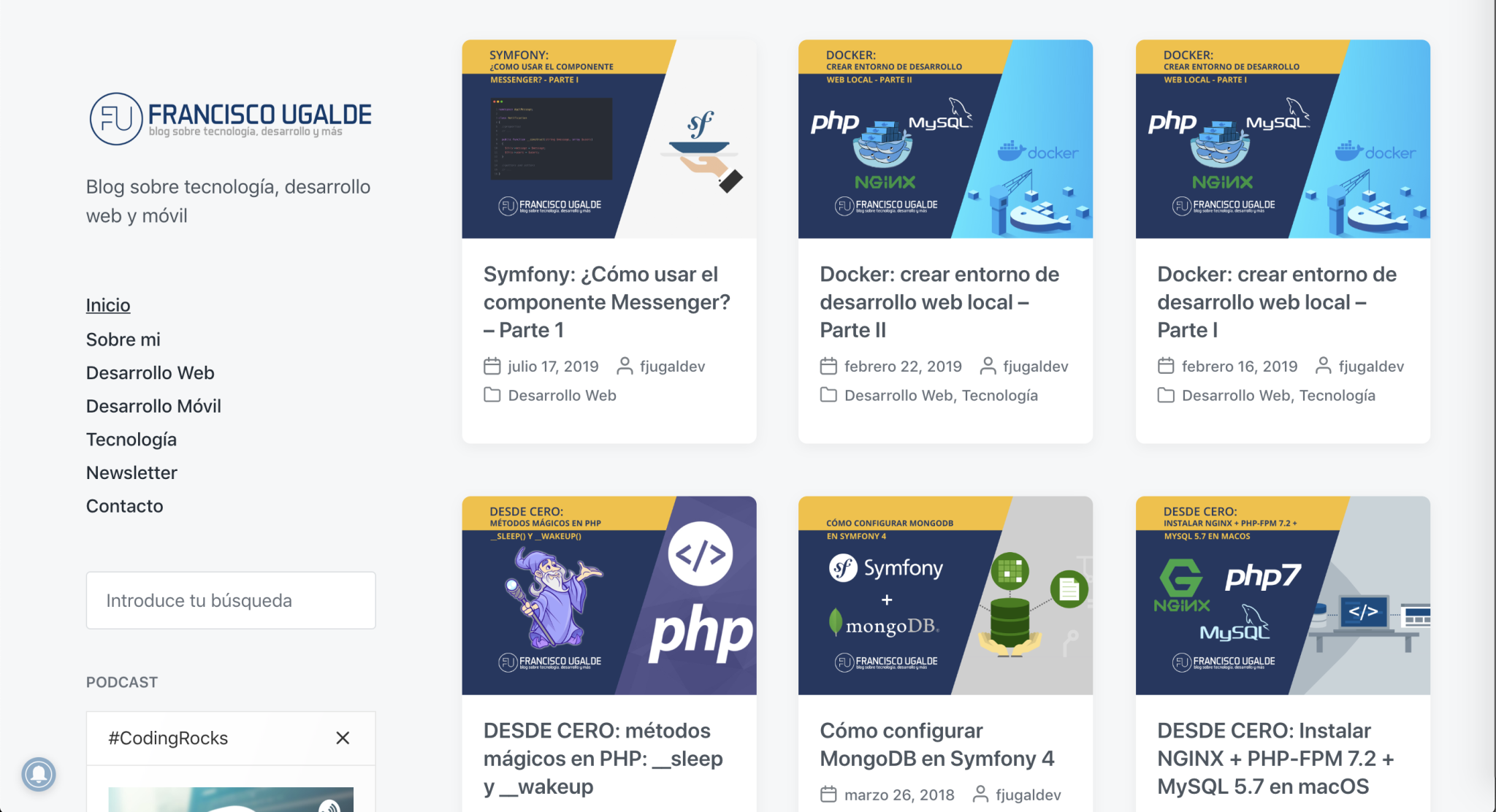This screenshot has height=812, width=1496.
Task: Click folder icon on Symfony Messenger post
Action: click(x=492, y=395)
